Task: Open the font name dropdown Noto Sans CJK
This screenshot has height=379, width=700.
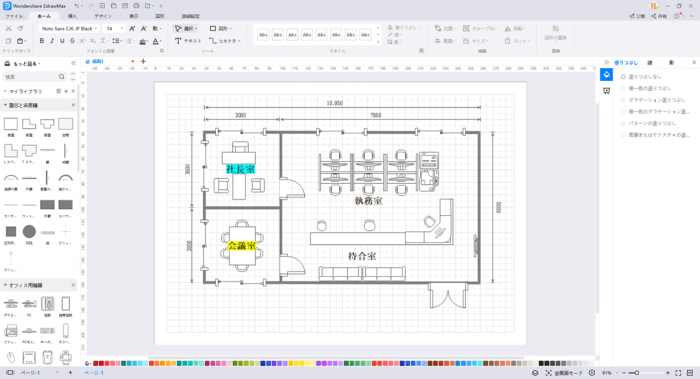Action: [x=69, y=28]
